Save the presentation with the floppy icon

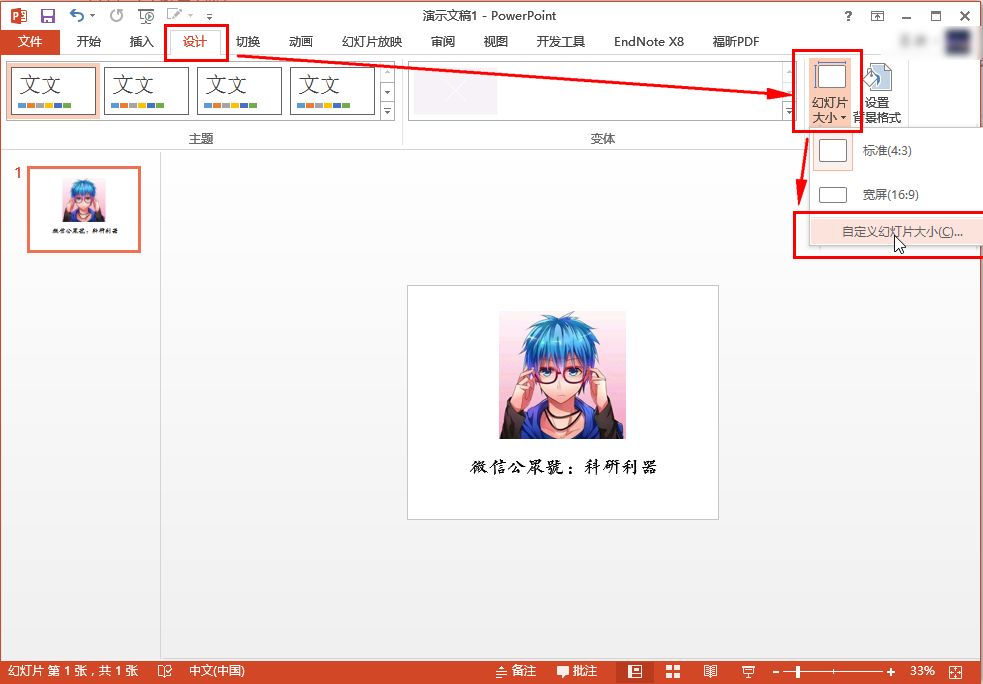point(48,16)
